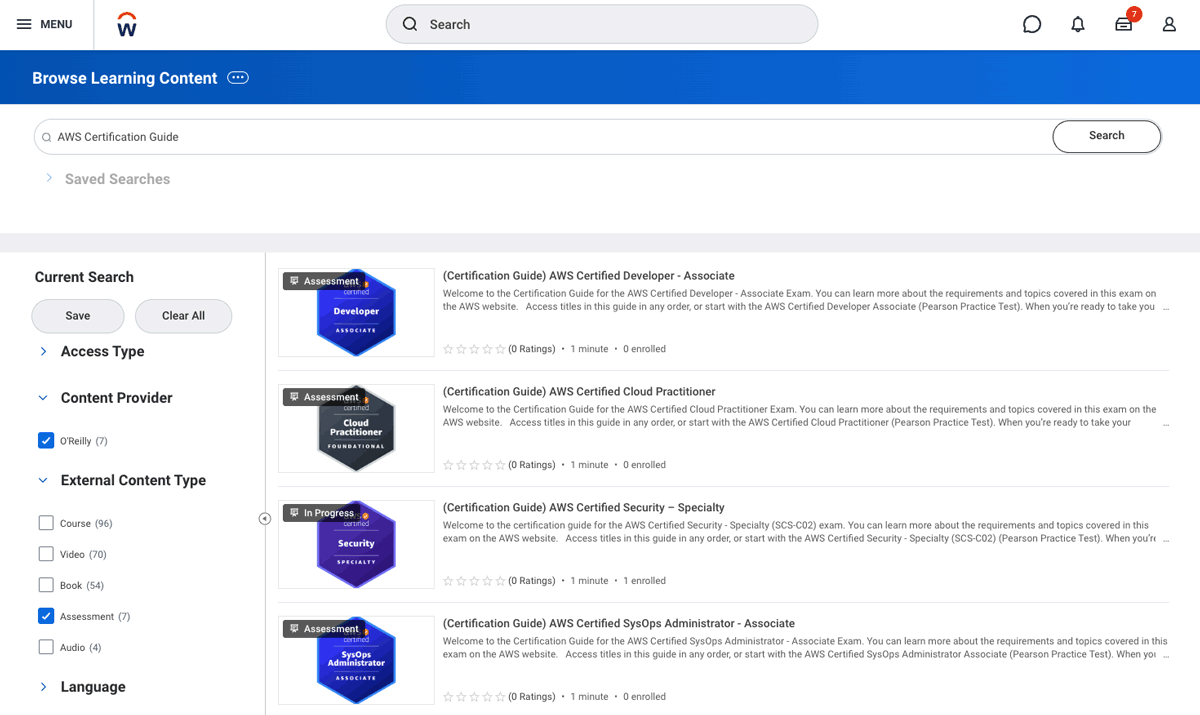This screenshot has height=715, width=1200.
Task: Click the rating stars for AWS Certified Developer
Action: tap(474, 349)
